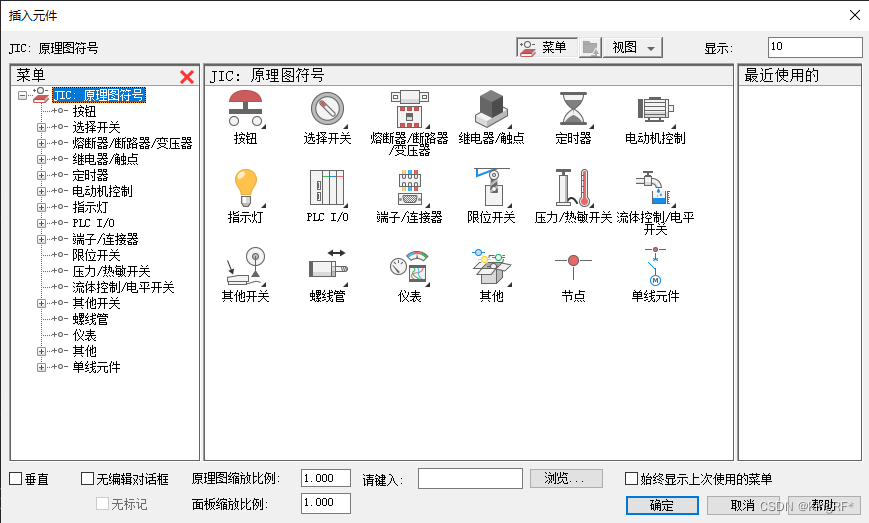Enable 始终显示上次使用的菜单 checkbox
Screen dimensions: 869x523
coord(631,479)
